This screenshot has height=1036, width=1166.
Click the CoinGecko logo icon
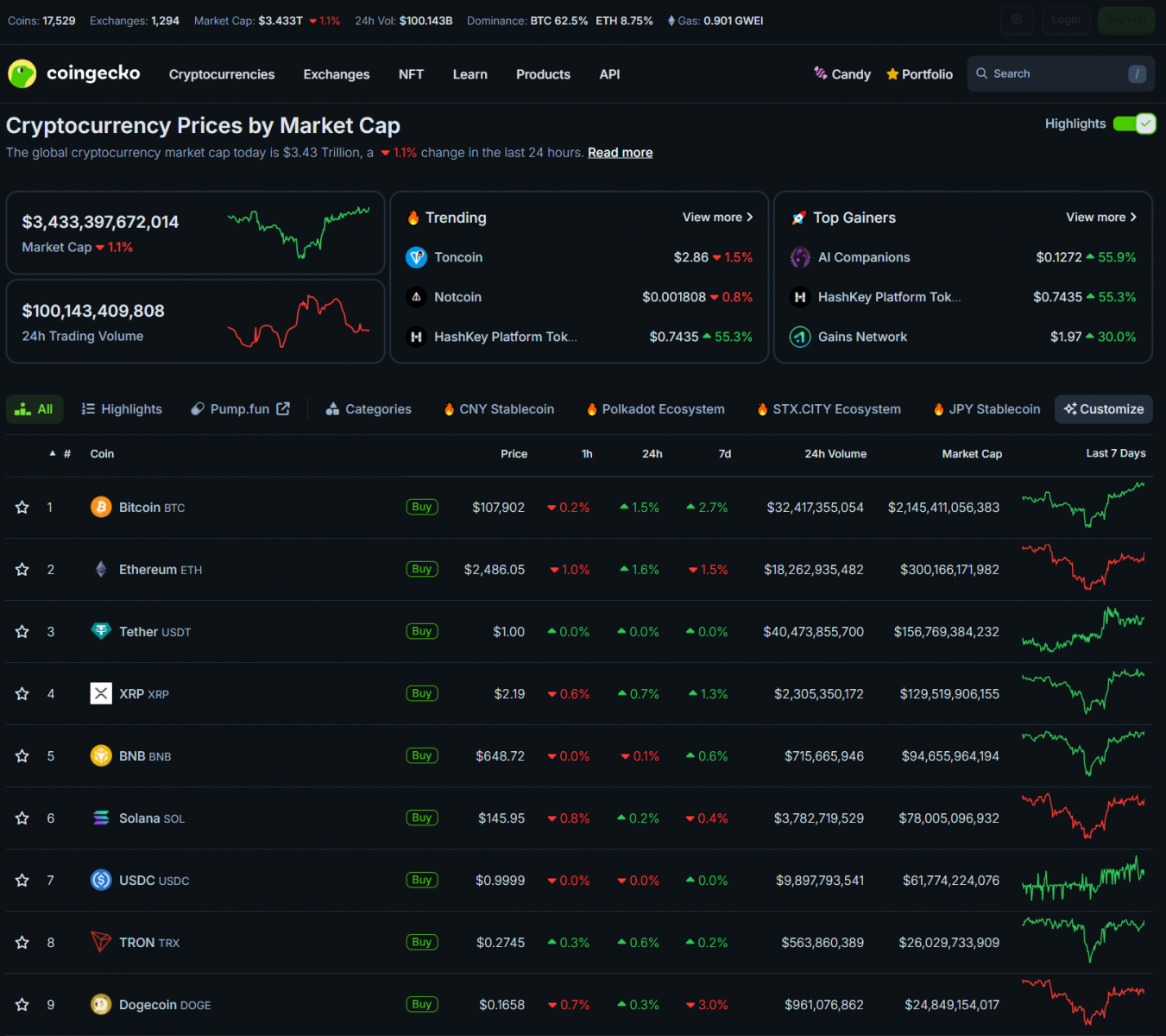22,74
